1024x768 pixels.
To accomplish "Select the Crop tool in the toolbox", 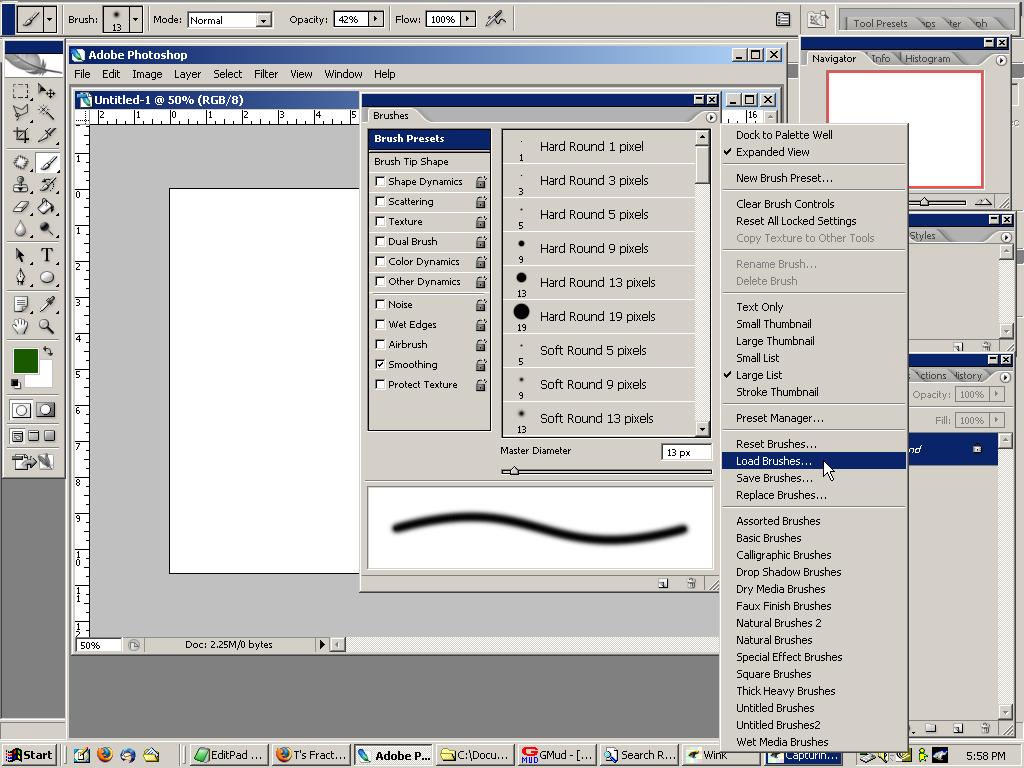I will tap(18, 136).
